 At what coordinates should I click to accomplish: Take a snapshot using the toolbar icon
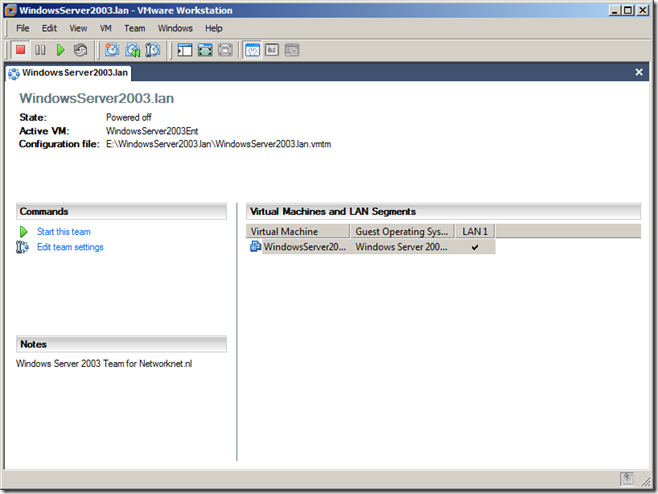(112, 50)
